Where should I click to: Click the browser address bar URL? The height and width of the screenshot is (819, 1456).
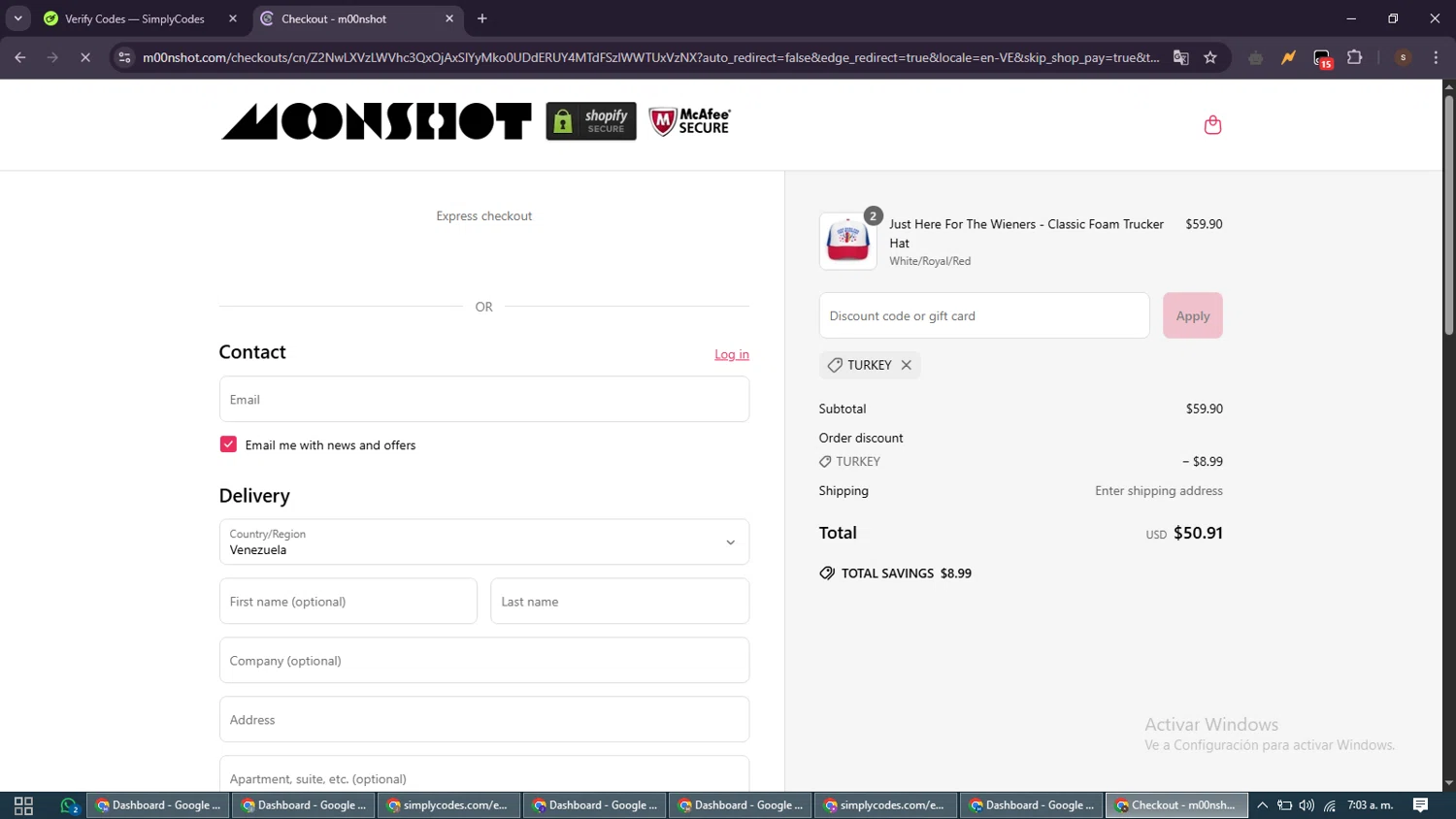[650, 57]
